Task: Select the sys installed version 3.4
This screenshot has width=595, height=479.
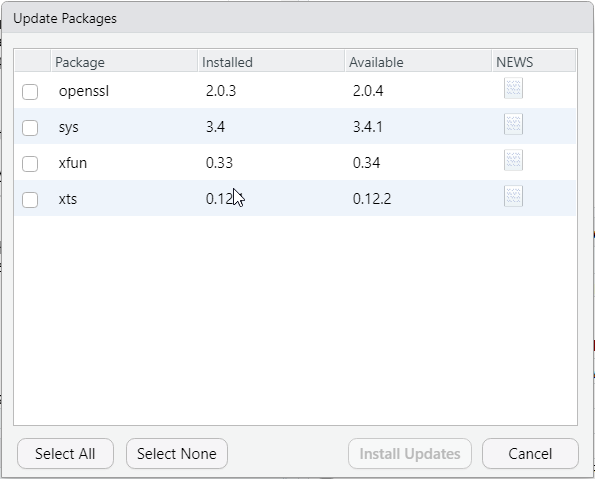Action: coord(215,127)
